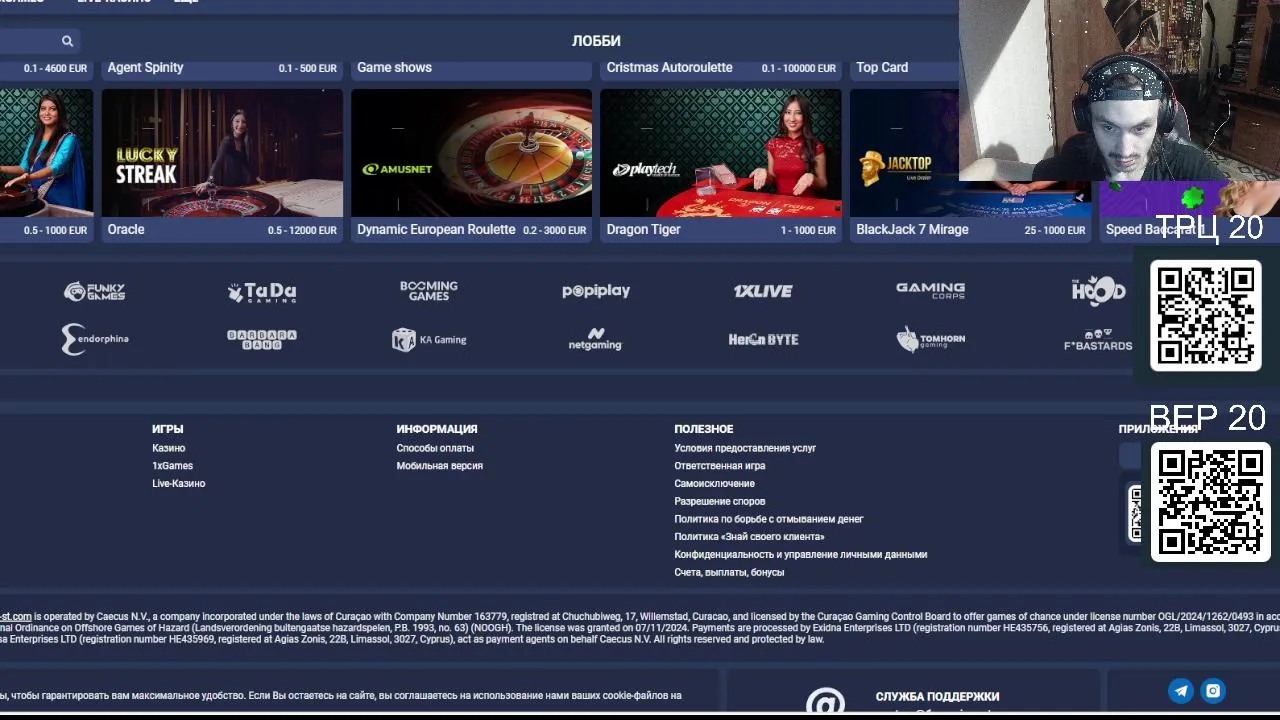Click the Dynamic European Roulette label
This screenshot has height=720, width=1280.
pyautogui.click(x=436, y=230)
